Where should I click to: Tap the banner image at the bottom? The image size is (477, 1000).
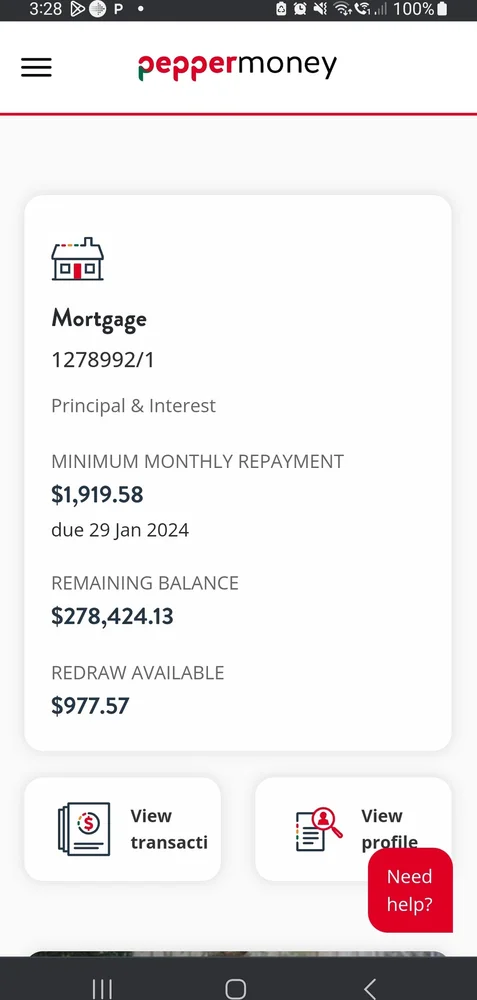[238, 954]
